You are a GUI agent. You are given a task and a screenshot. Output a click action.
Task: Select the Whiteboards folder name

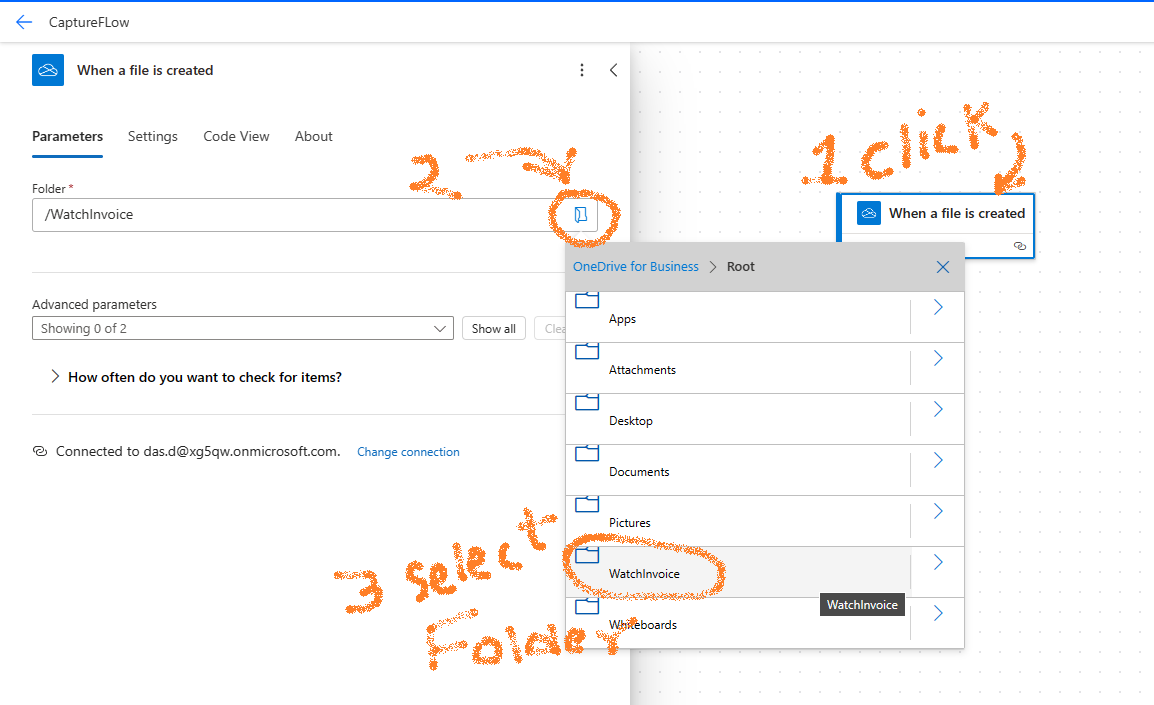point(643,625)
